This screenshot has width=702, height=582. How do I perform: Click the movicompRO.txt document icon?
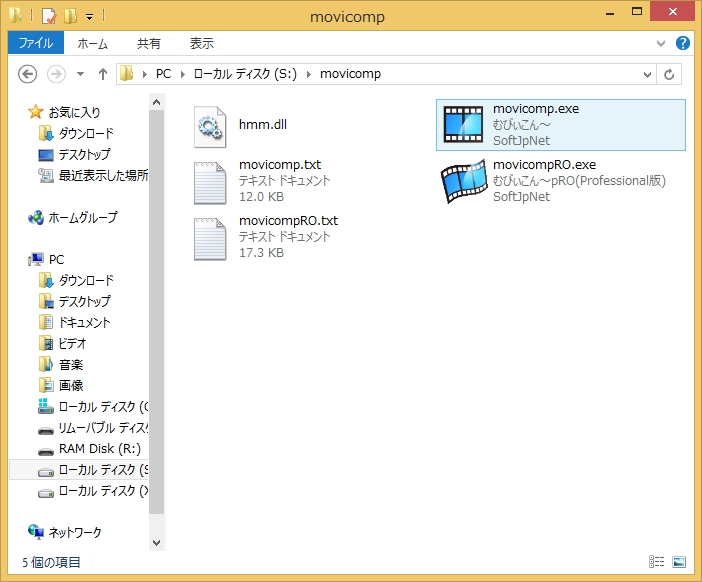pyautogui.click(x=210, y=239)
